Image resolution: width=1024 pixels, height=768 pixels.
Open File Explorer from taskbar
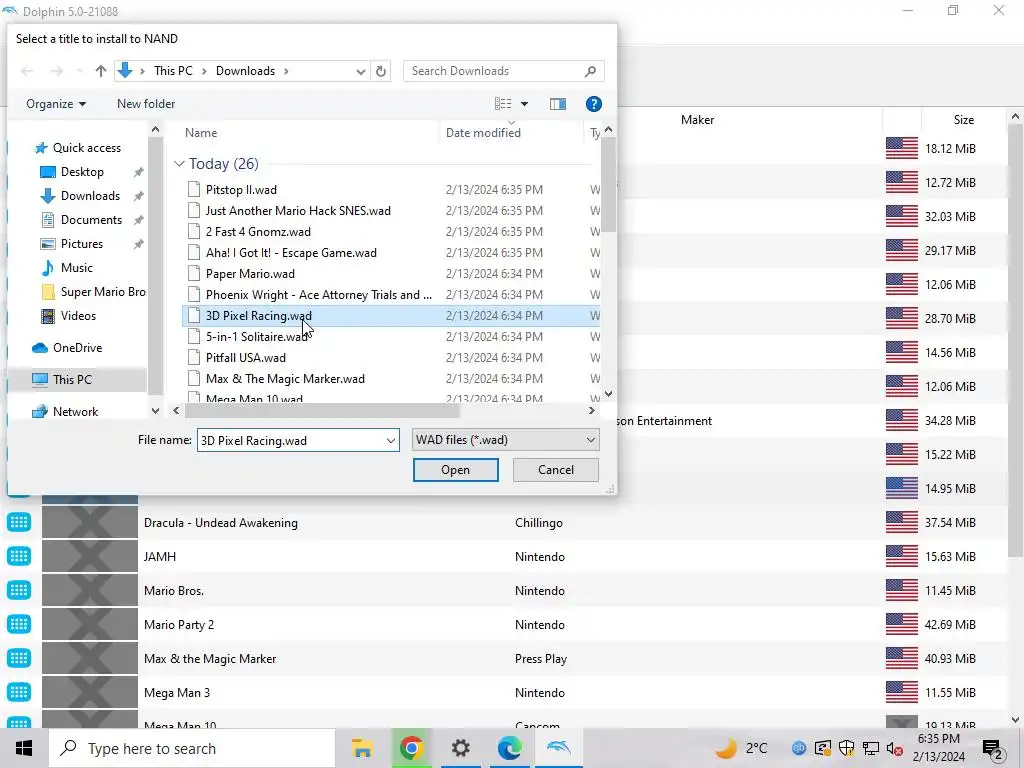pos(362,748)
